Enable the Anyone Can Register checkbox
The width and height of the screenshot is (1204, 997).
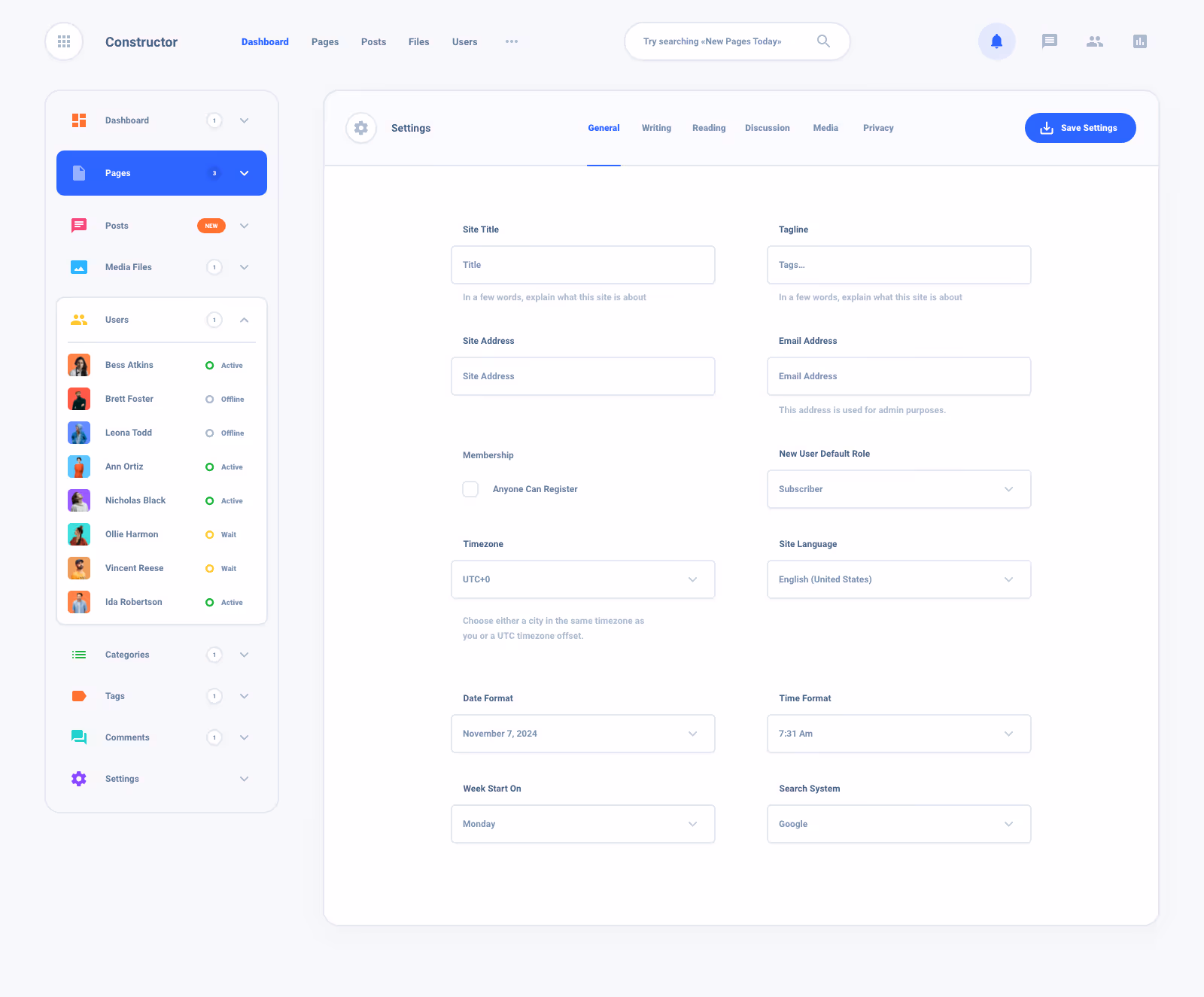470,488
